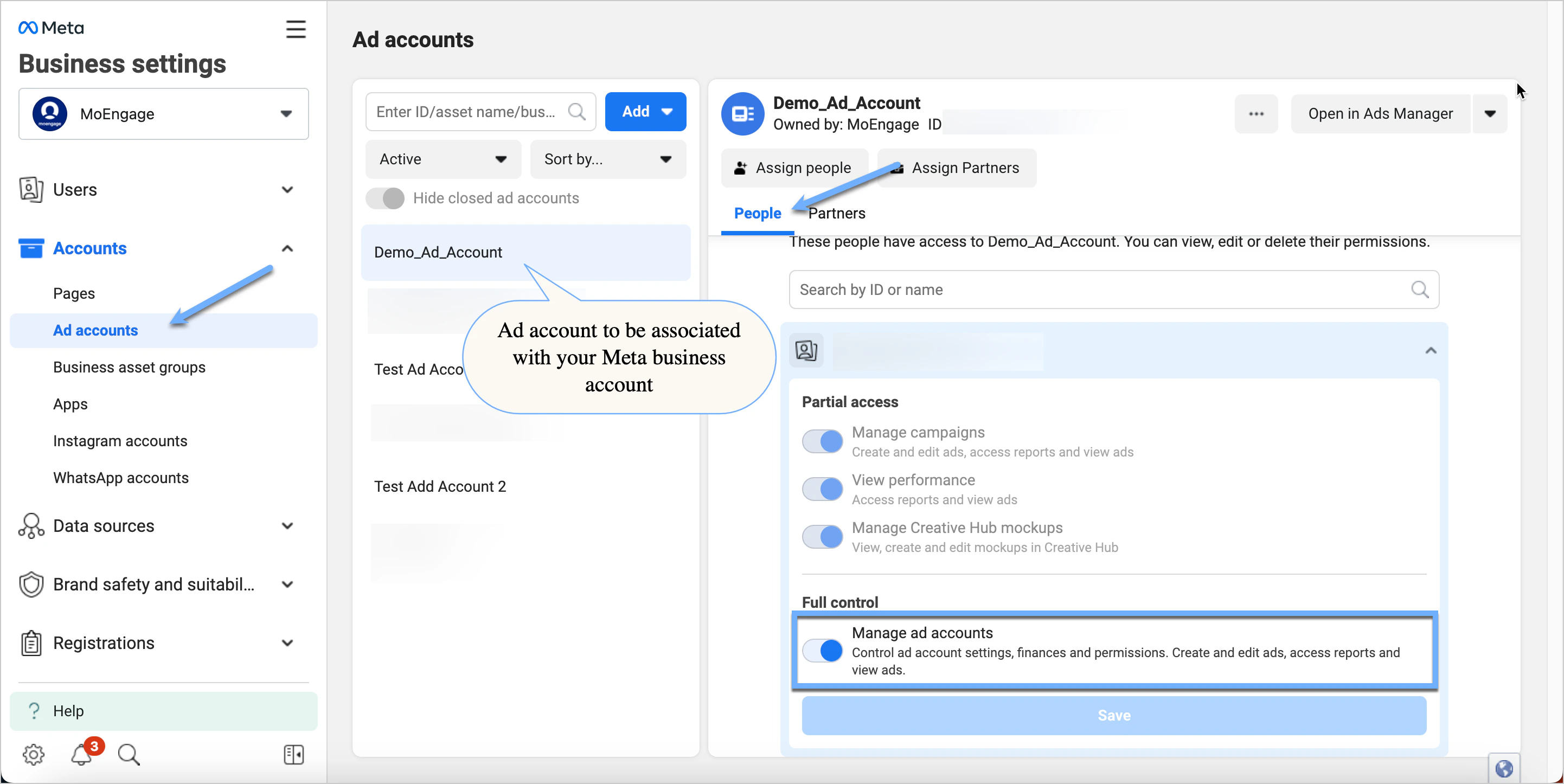Click the globe icon at bottom right
Screen dimensions: 1564x784
point(1503,768)
